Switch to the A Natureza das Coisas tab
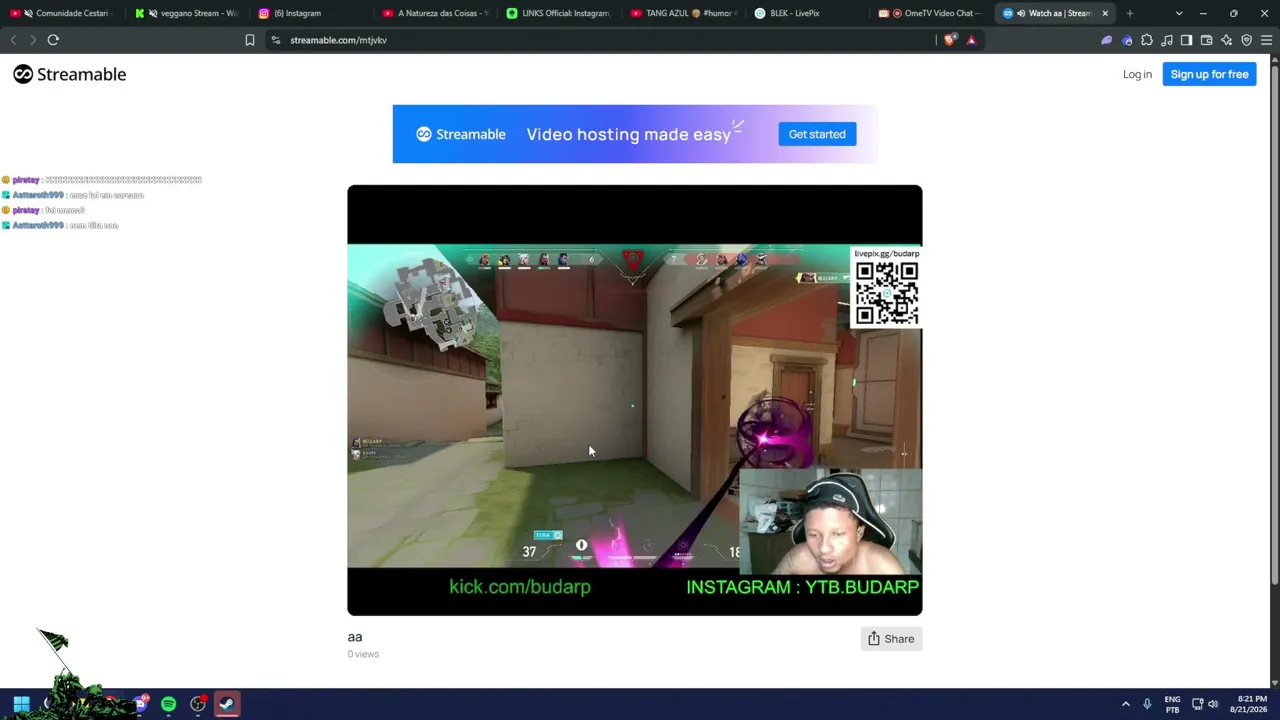 436,13
